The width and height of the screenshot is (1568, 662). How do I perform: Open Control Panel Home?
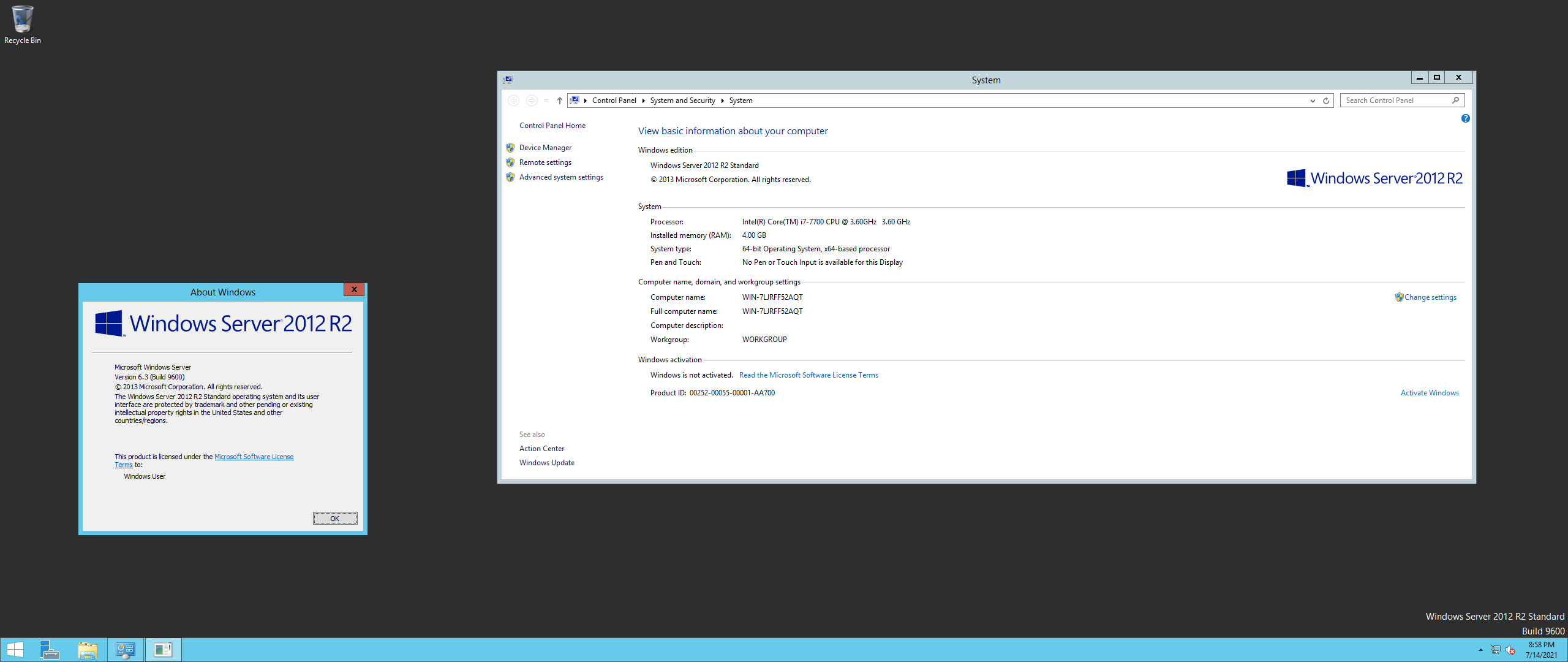pos(552,126)
